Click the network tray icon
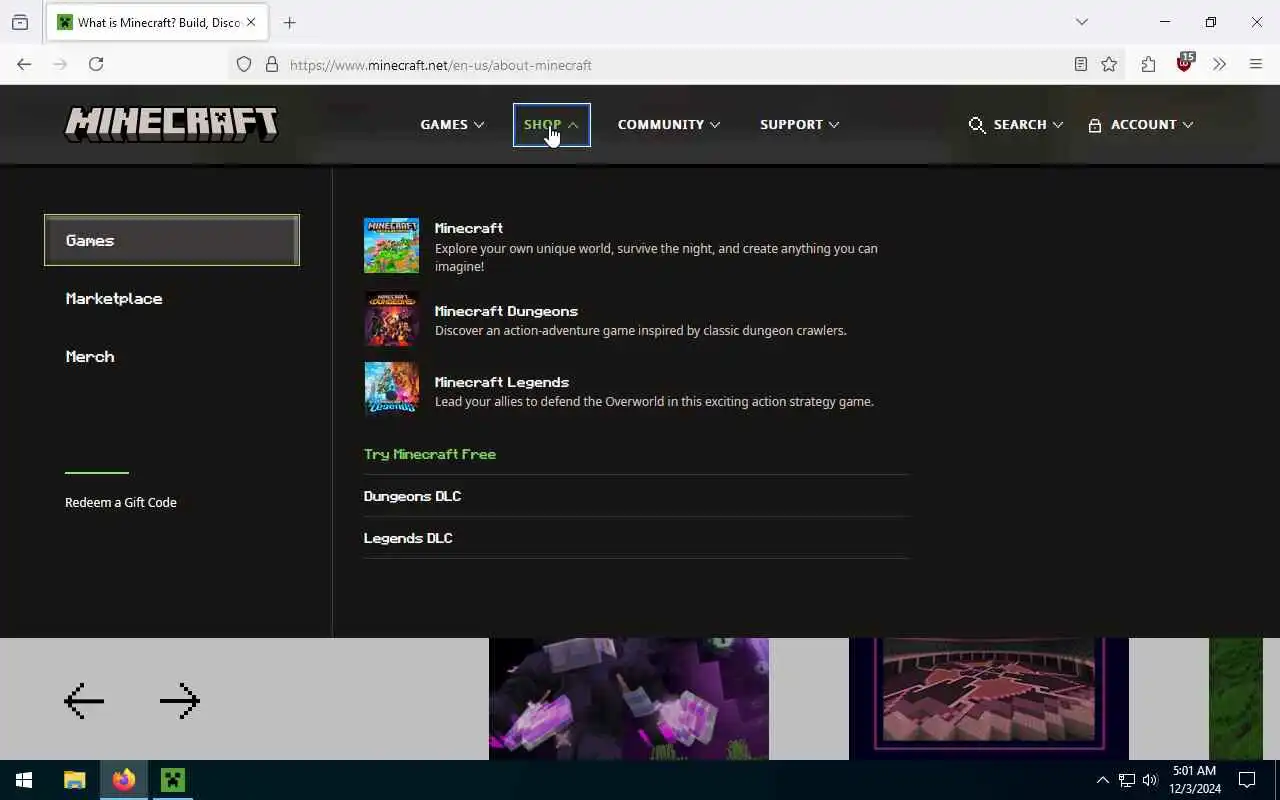This screenshot has height=800, width=1280. click(x=1127, y=780)
